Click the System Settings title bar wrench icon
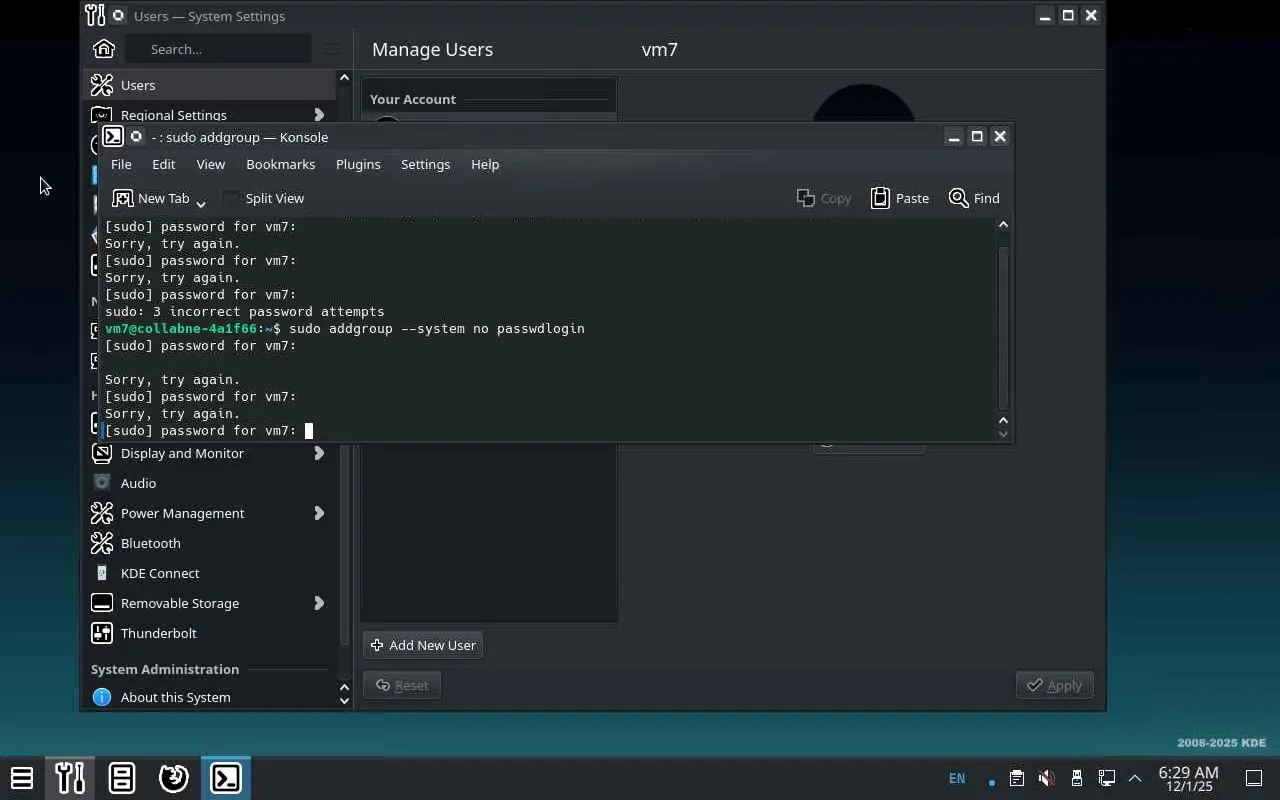 [95, 16]
